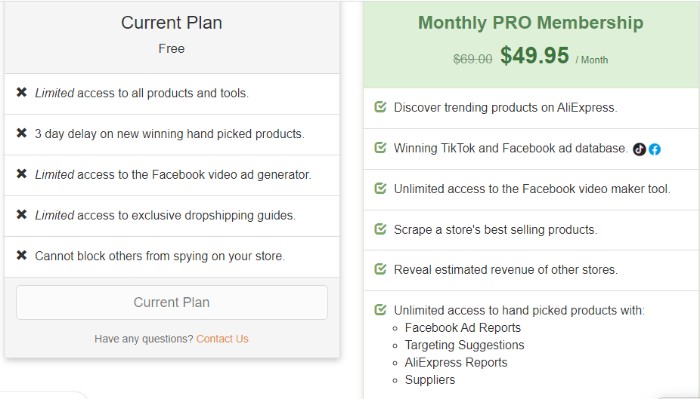Select the Targeting Suggestions bullet item

pyautogui.click(x=465, y=345)
